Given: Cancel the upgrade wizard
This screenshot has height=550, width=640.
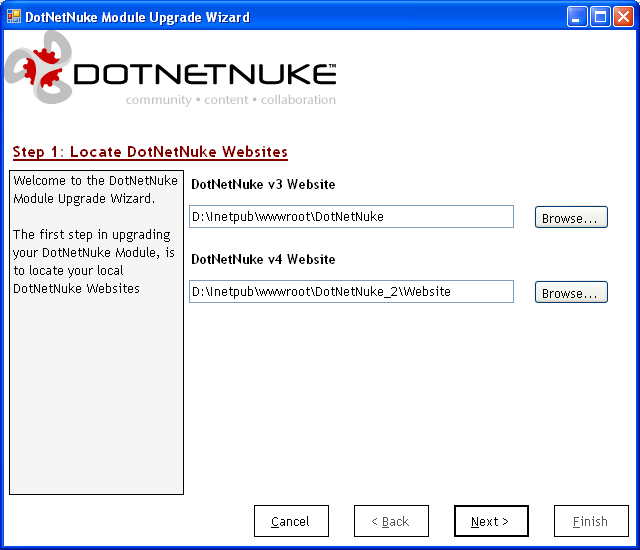Looking at the screenshot, I should point(291,521).
